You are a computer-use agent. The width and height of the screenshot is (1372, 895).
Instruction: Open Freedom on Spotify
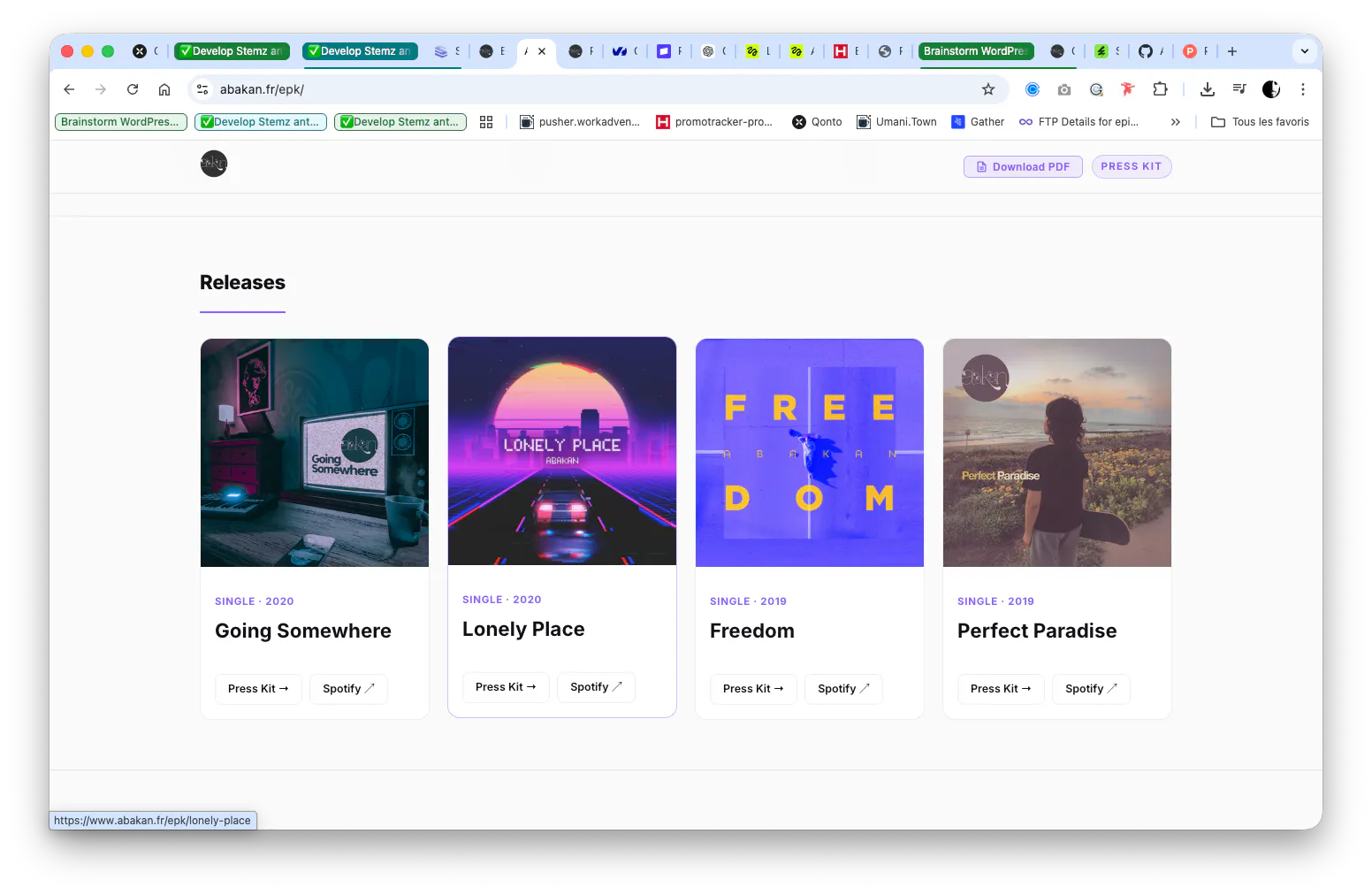843,689
